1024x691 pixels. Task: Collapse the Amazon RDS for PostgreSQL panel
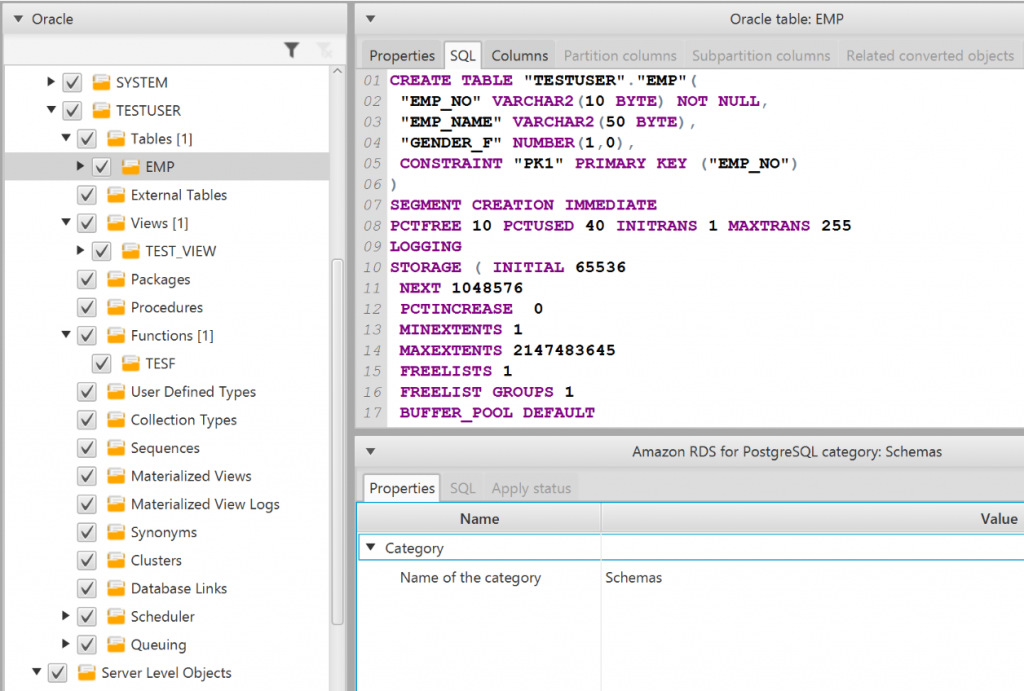[370, 451]
